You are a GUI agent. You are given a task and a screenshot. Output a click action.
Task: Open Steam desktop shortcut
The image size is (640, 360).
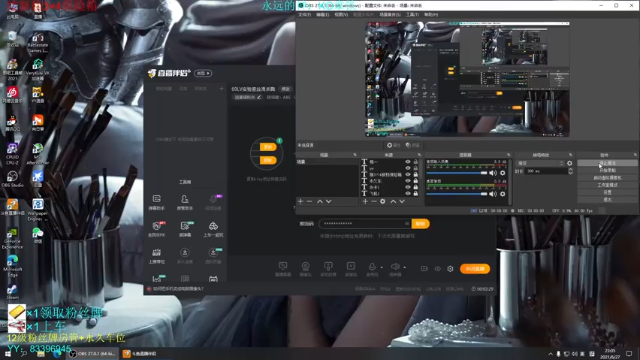point(12,291)
